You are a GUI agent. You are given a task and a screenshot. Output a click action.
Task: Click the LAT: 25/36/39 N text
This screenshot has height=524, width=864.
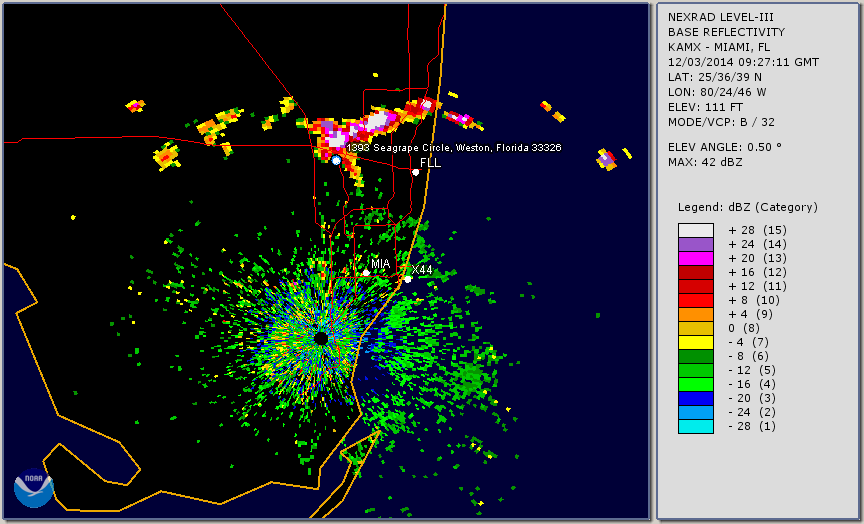pos(715,77)
